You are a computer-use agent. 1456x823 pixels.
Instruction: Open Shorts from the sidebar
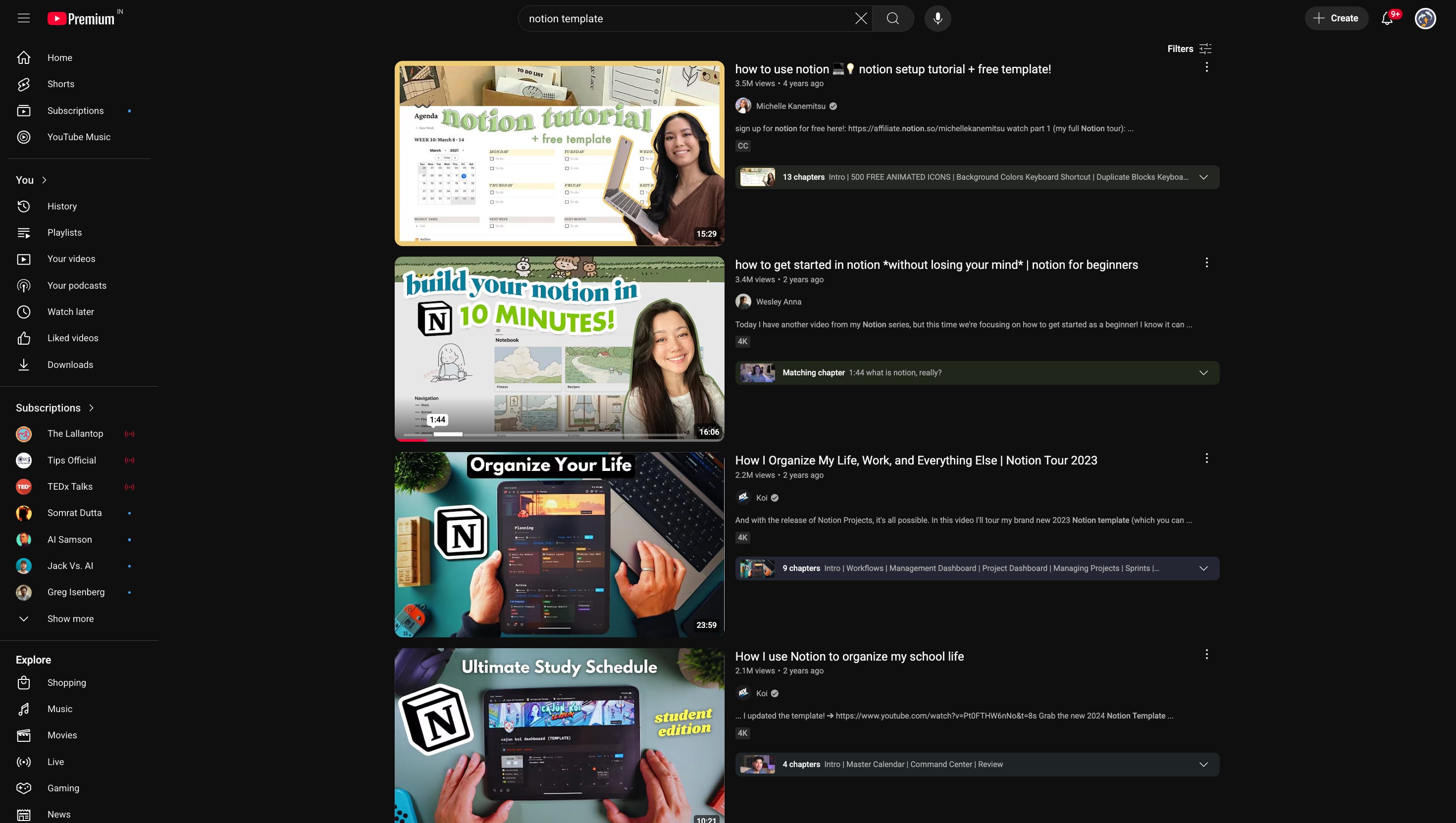[60, 84]
